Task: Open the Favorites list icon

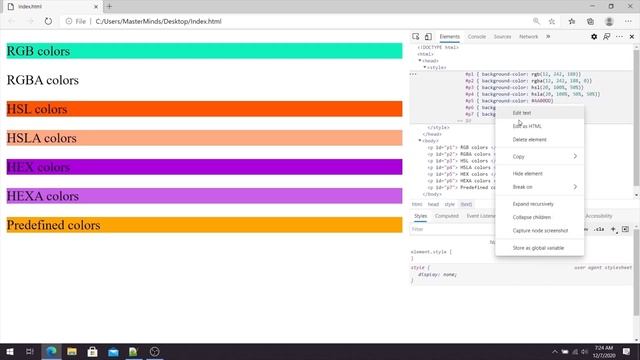Action: pos(572,21)
